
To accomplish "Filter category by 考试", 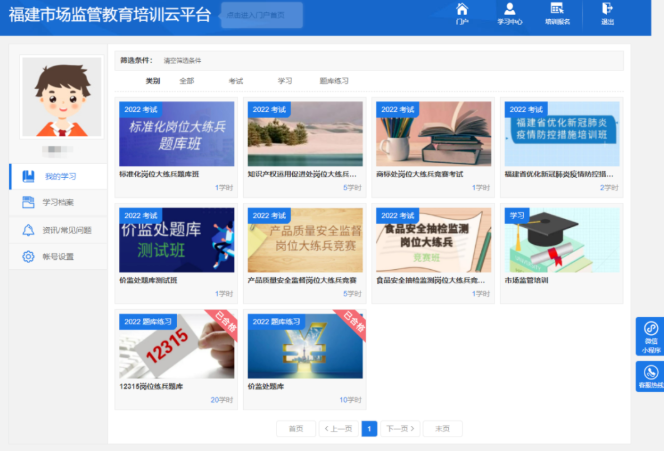I will coord(235,80).
